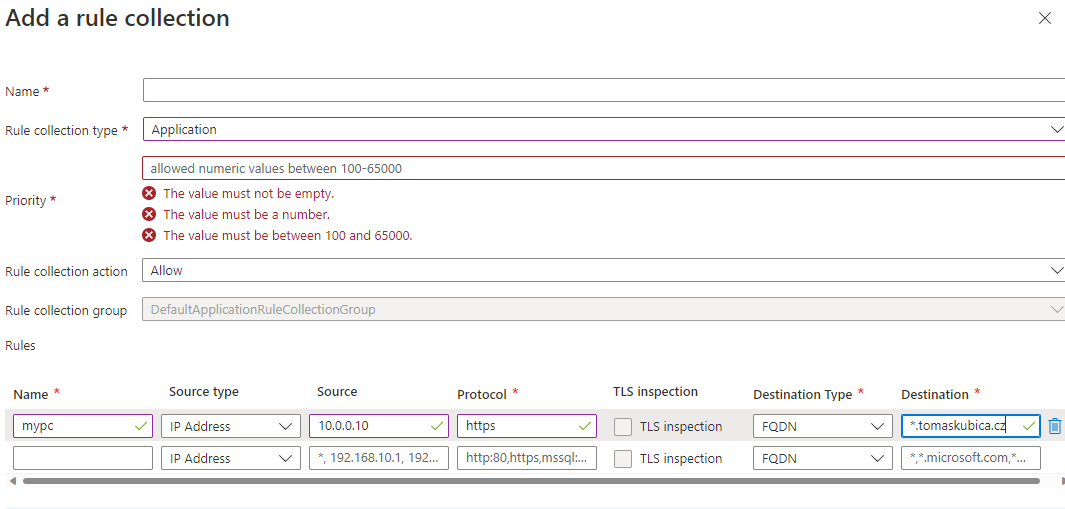1065x509 pixels.
Task: Click the empty rule name field in second row
Action: pyautogui.click(x=82, y=458)
